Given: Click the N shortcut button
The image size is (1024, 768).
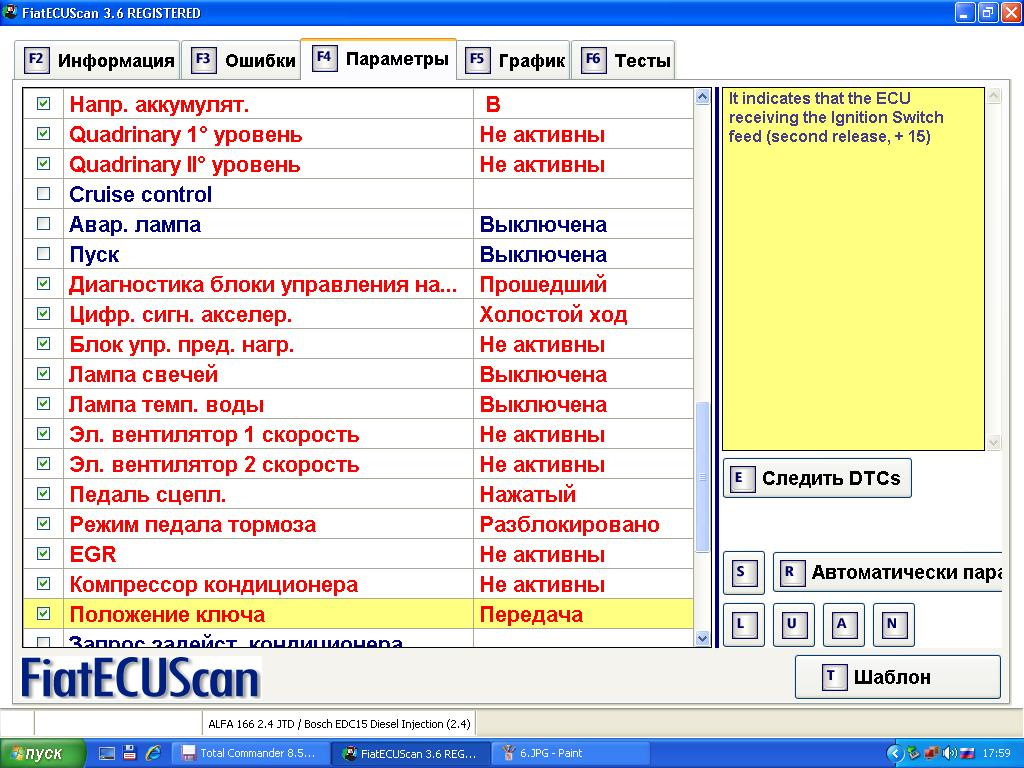Looking at the screenshot, I should [x=893, y=624].
